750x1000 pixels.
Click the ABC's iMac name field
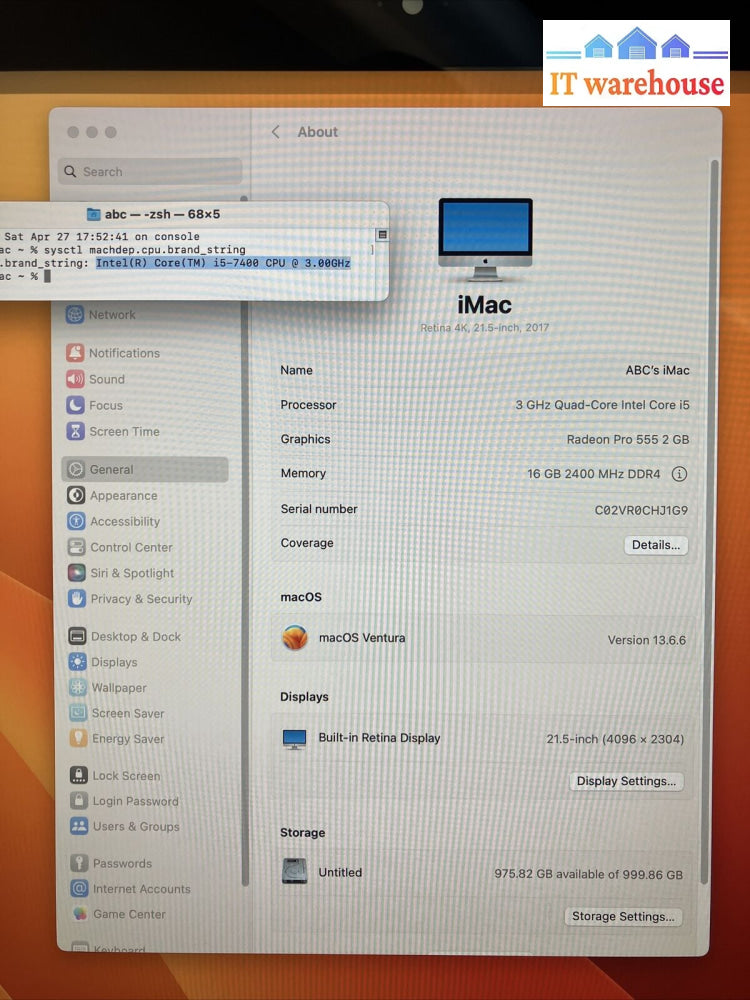click(657, 370)
